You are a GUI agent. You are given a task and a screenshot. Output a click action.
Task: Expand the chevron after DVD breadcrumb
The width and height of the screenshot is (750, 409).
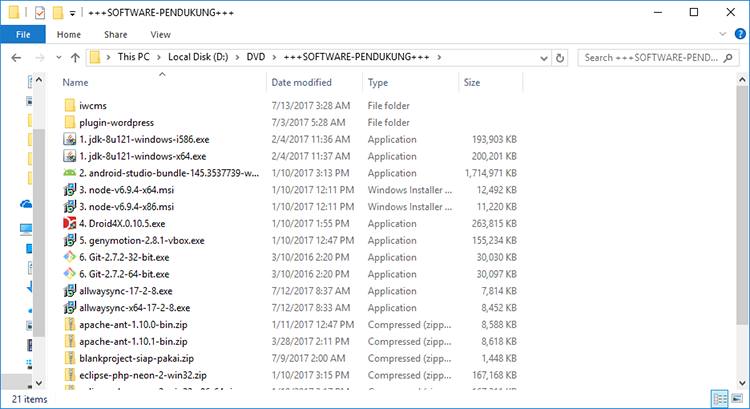pos(274,57)
